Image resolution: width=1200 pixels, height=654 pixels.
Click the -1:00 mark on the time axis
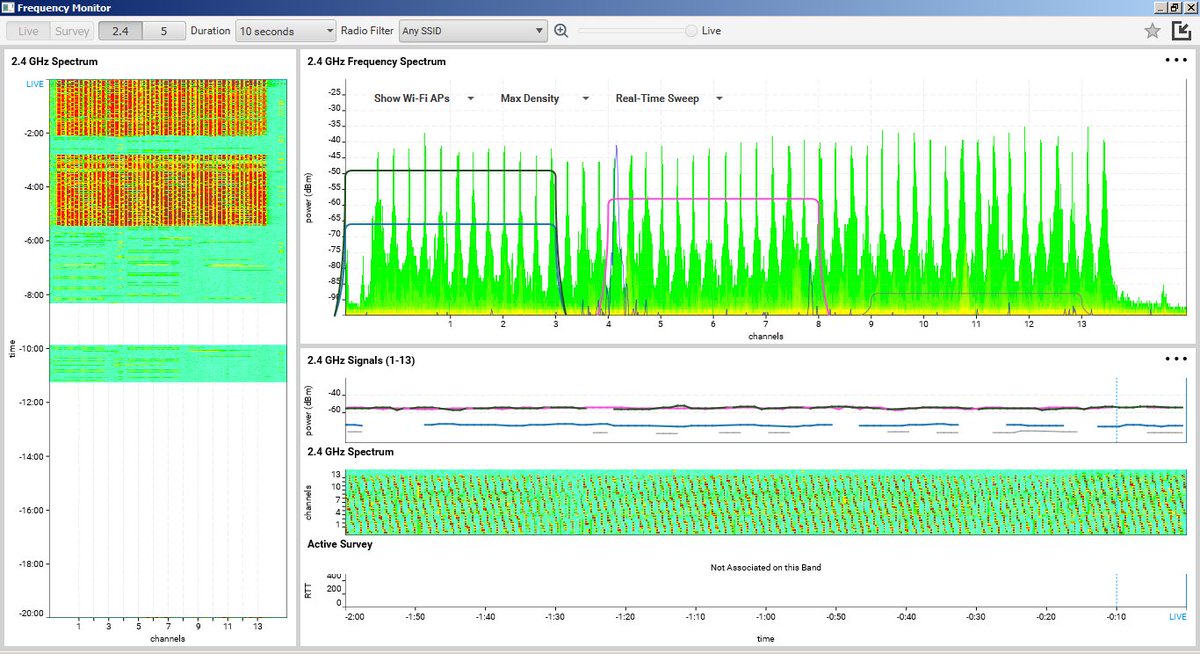click(766, 617)
